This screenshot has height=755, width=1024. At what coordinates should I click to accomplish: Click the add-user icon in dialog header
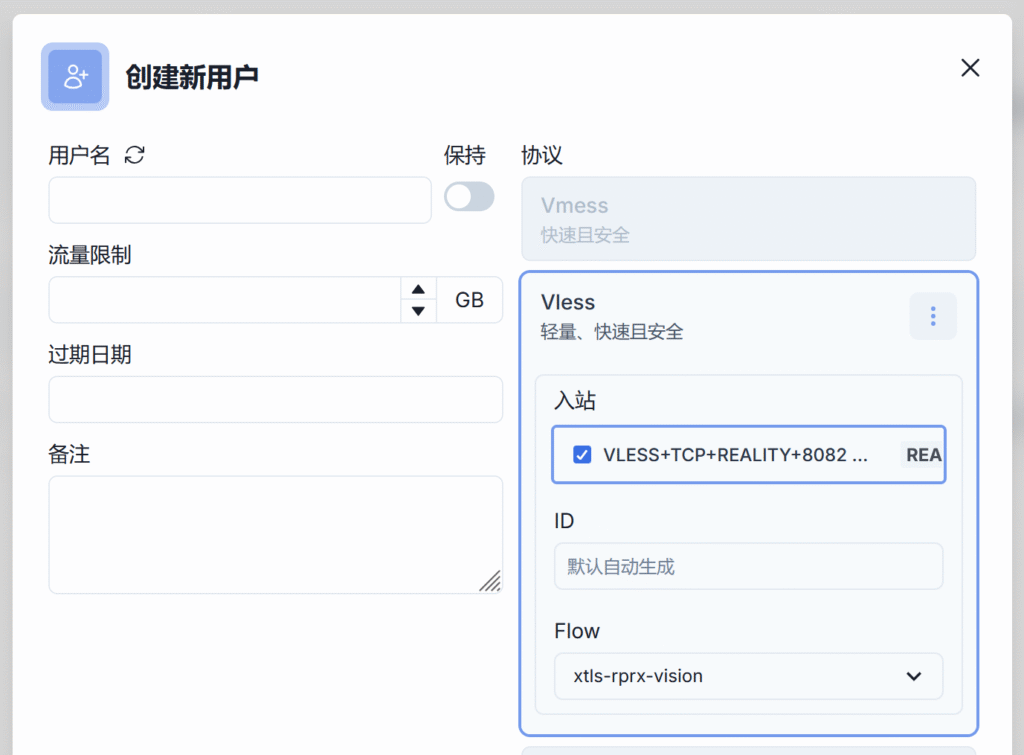click(x=75, y=76)
